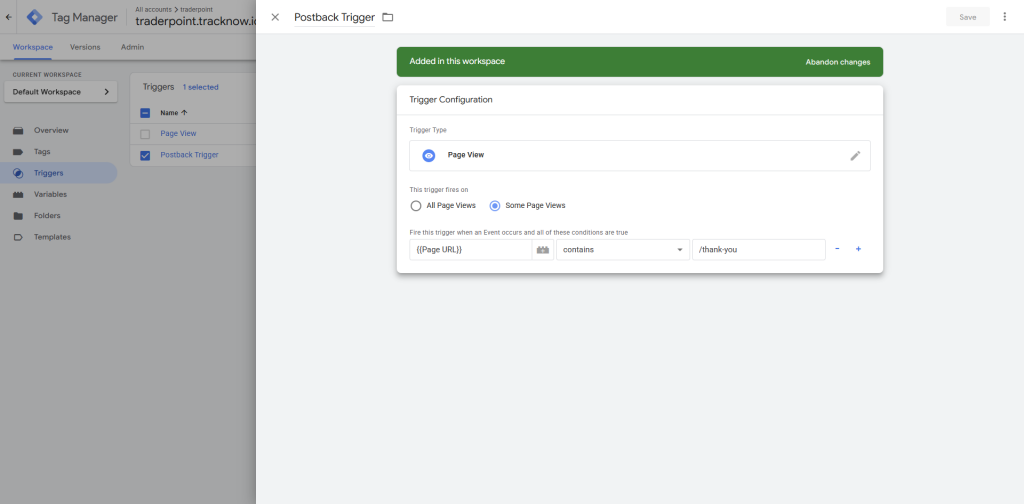Open Variables in the left sidebar
Viewport: 1024px width, 504px height.
click(50, 194)
